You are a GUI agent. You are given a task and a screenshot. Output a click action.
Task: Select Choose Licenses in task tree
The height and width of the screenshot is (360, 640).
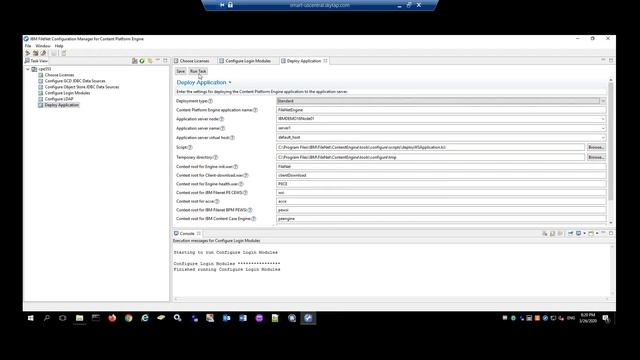[x=59, y=75]
